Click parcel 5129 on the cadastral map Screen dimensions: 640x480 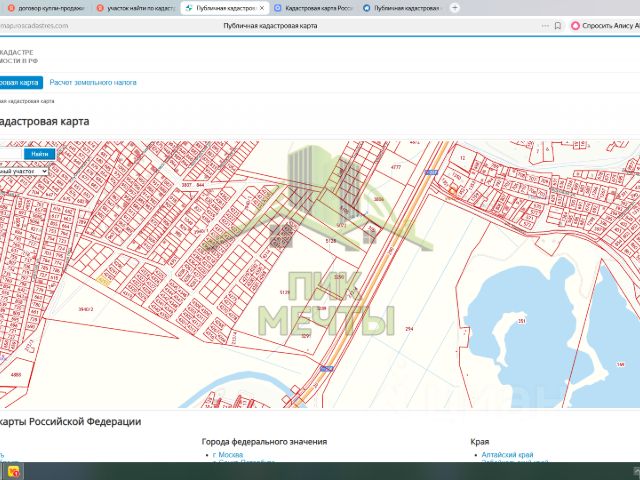point(285,292)
